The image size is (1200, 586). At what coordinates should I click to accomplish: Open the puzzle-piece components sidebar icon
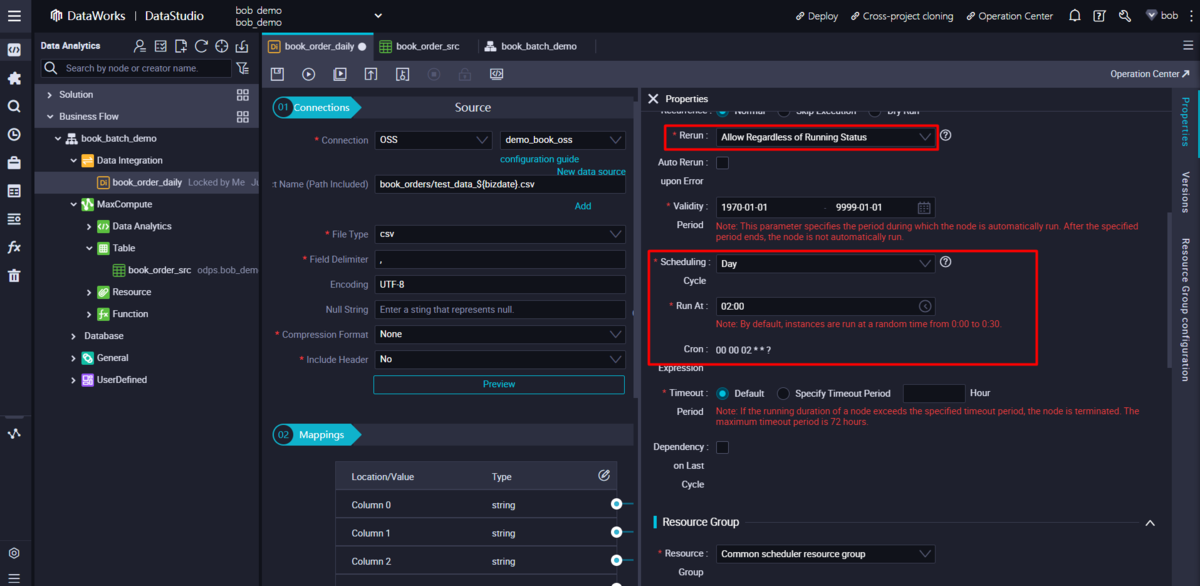[x=14, y=77]
